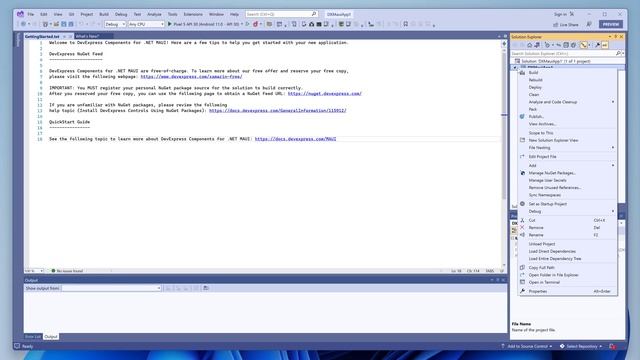The width and height of the screenshot is (640, 360).
Task: Click the PREVIEW button
Action: click(611, 24)
